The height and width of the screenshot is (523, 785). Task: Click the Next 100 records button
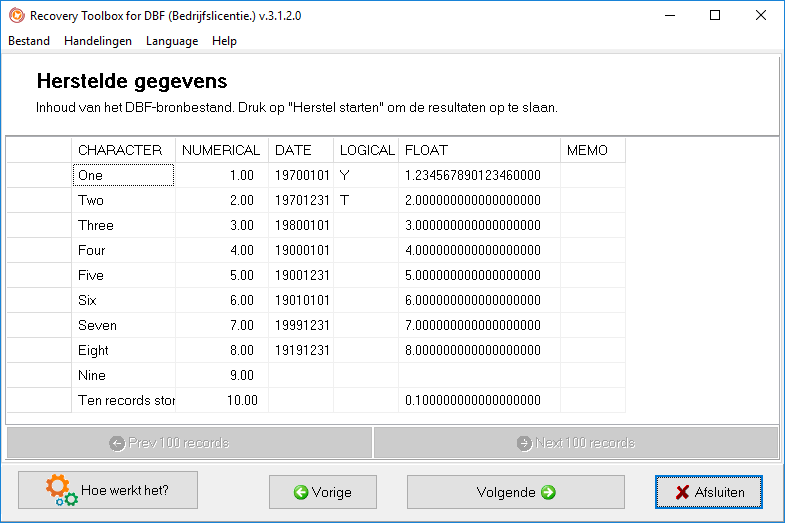576,443
